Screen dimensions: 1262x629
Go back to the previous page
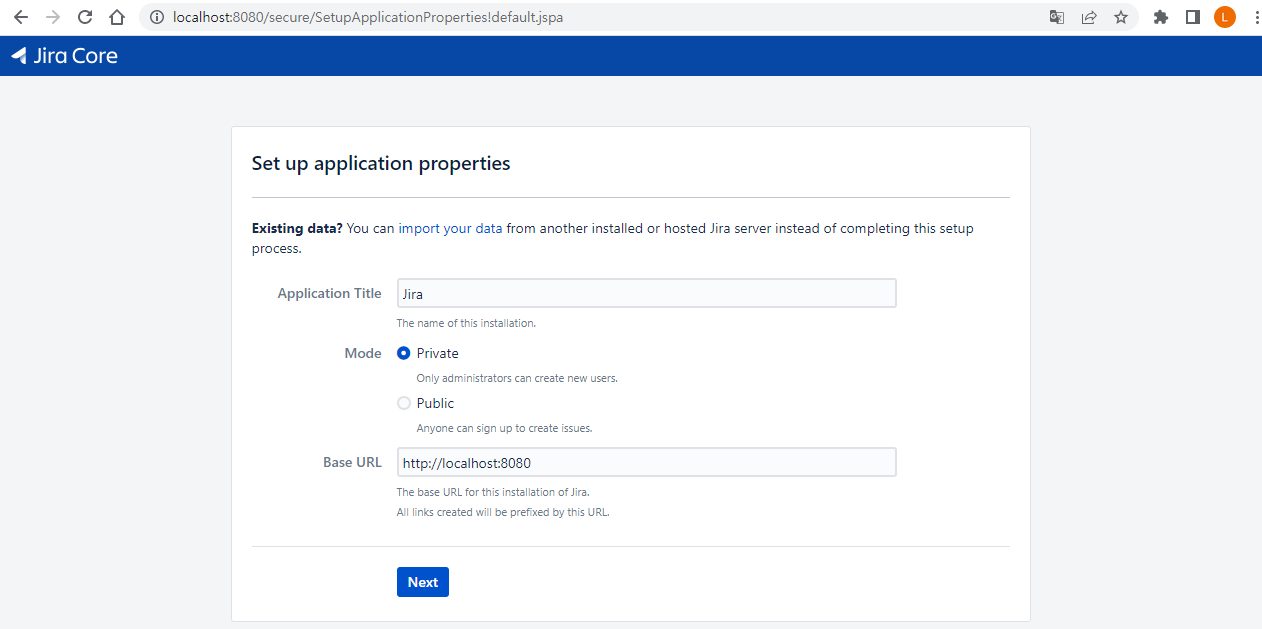point(20,17)
